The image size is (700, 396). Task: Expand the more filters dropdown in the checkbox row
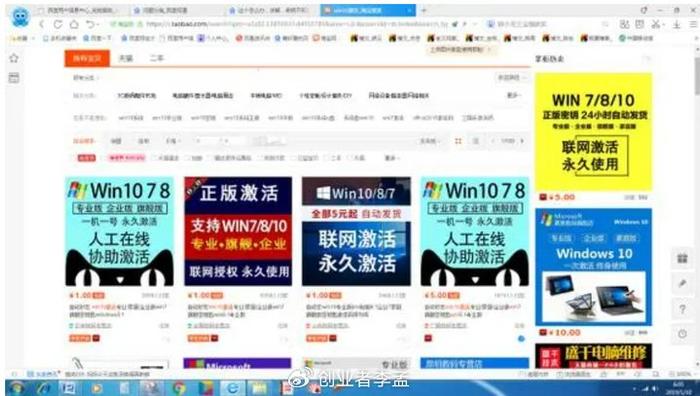click(392, 158)
